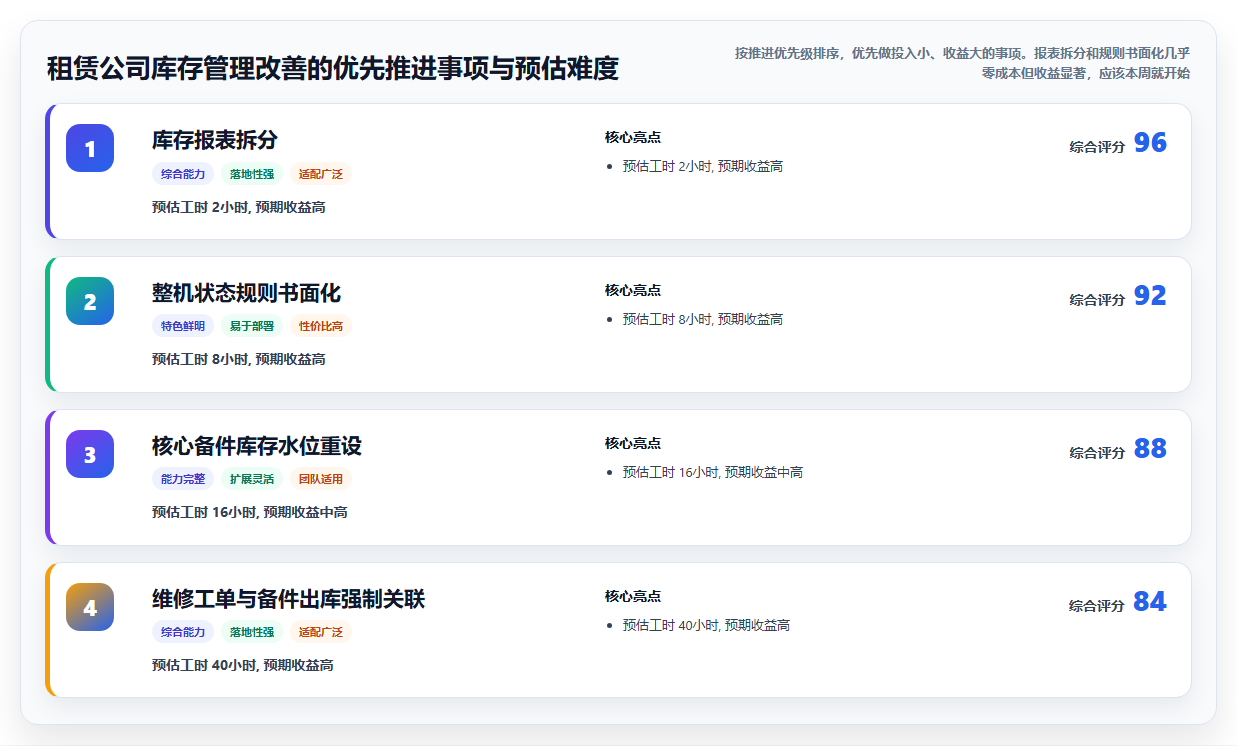Click the 易于部署 tag
Screen dimensions: 1237x746
[252, 326]
